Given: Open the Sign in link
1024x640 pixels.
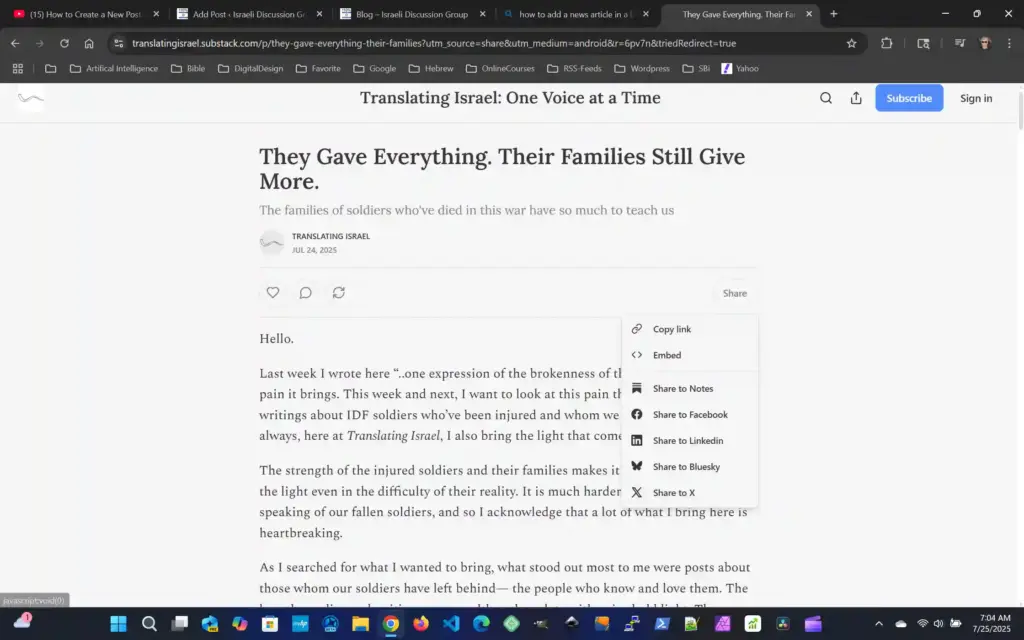Looking at the screenshot, I should point(976,98).
